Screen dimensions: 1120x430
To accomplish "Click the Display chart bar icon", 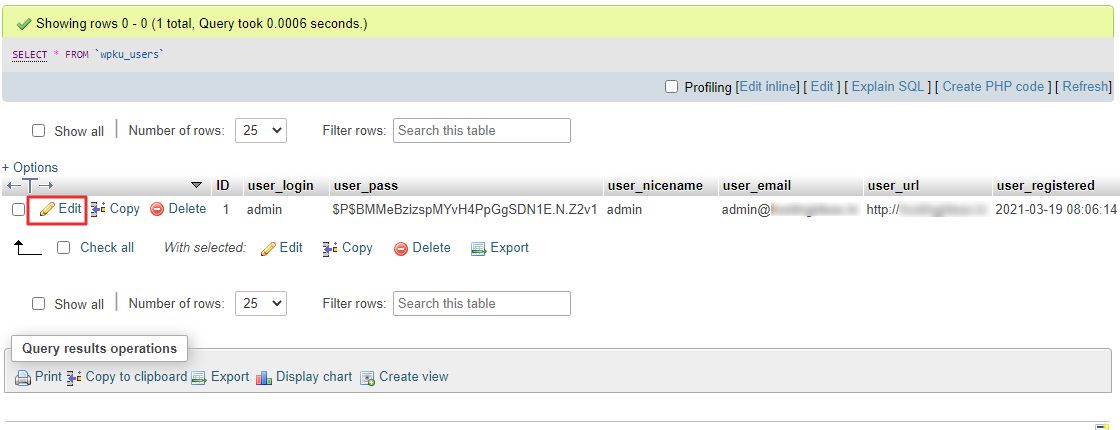I will [x=264, y=377].
